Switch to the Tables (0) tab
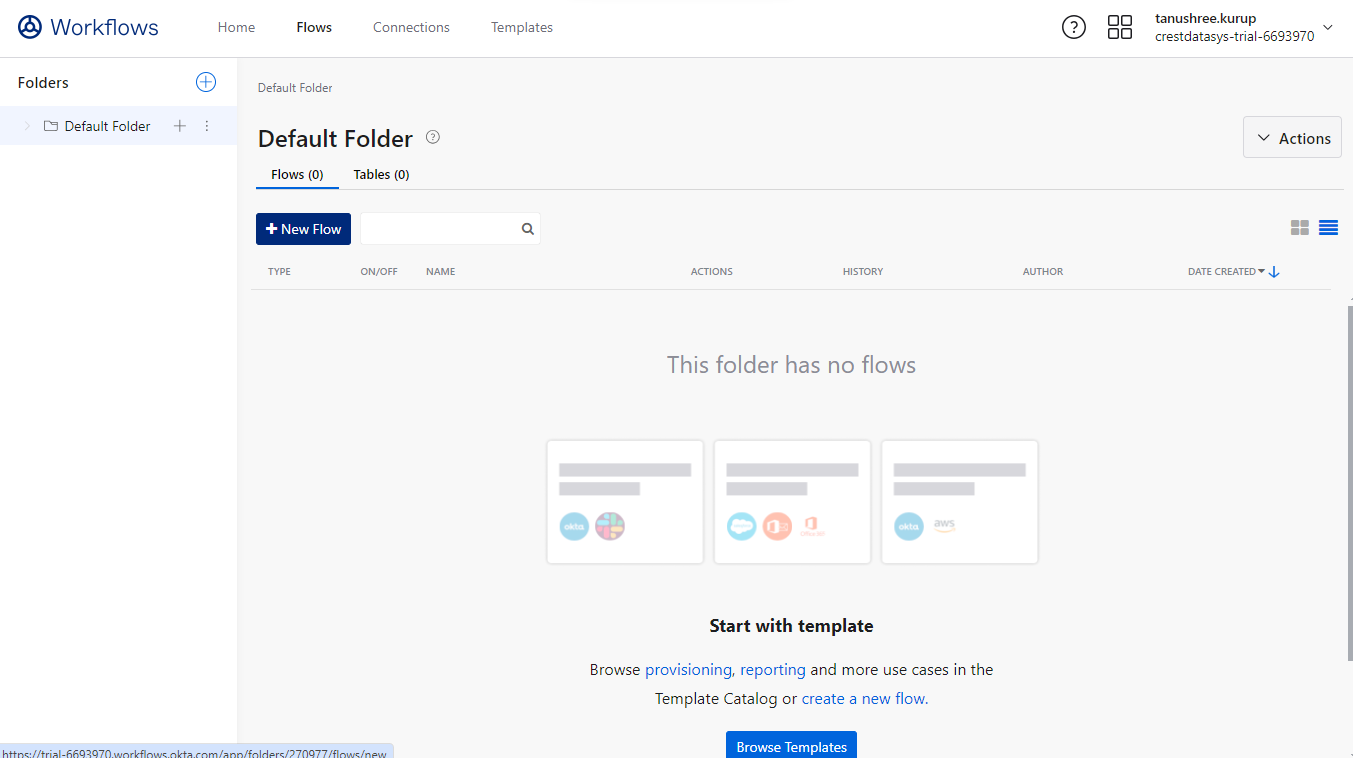 (381, 175)
